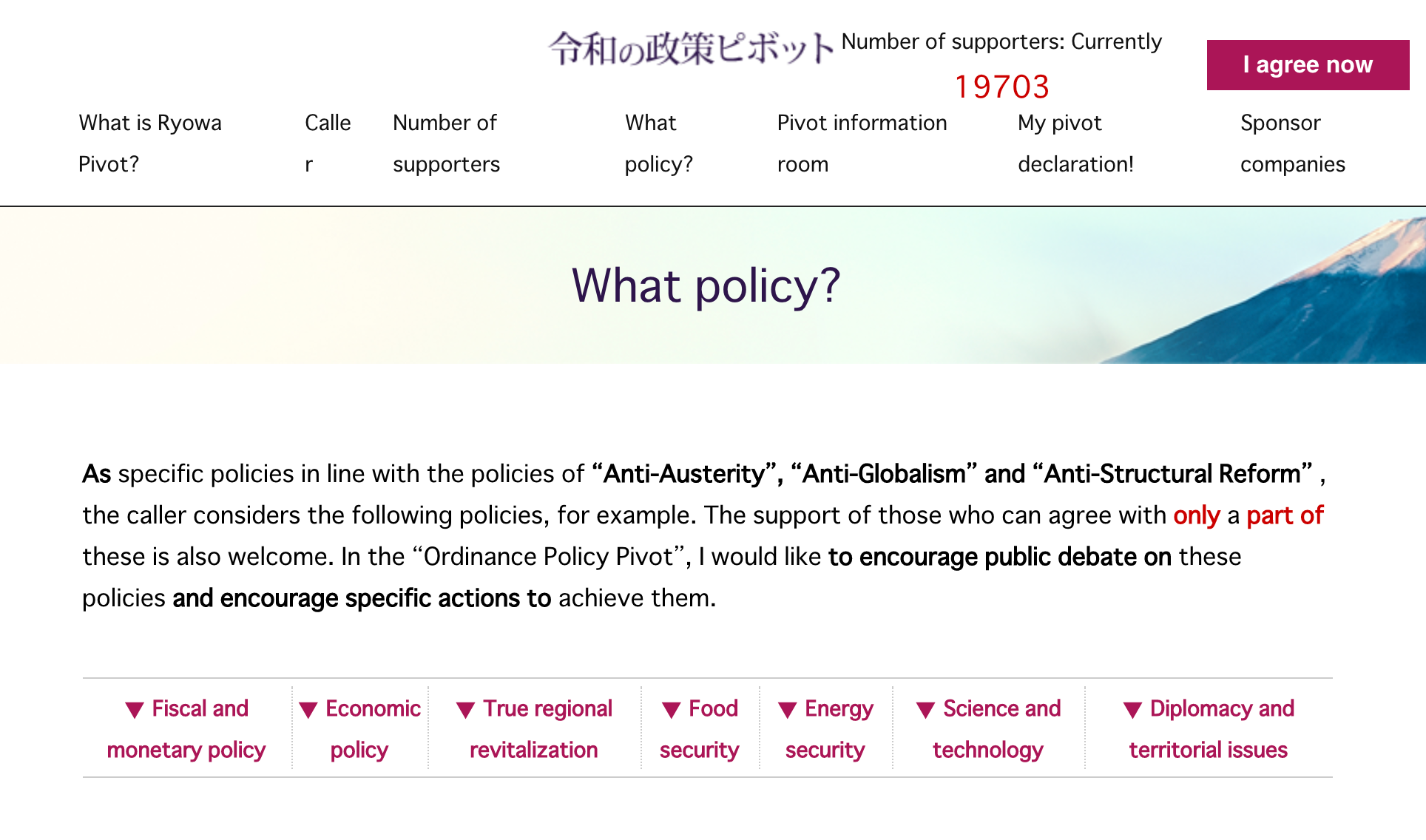This screenshot has width=1426, height=840.
Task: Expand the Energy security section
Action: (x=824, y=729)
